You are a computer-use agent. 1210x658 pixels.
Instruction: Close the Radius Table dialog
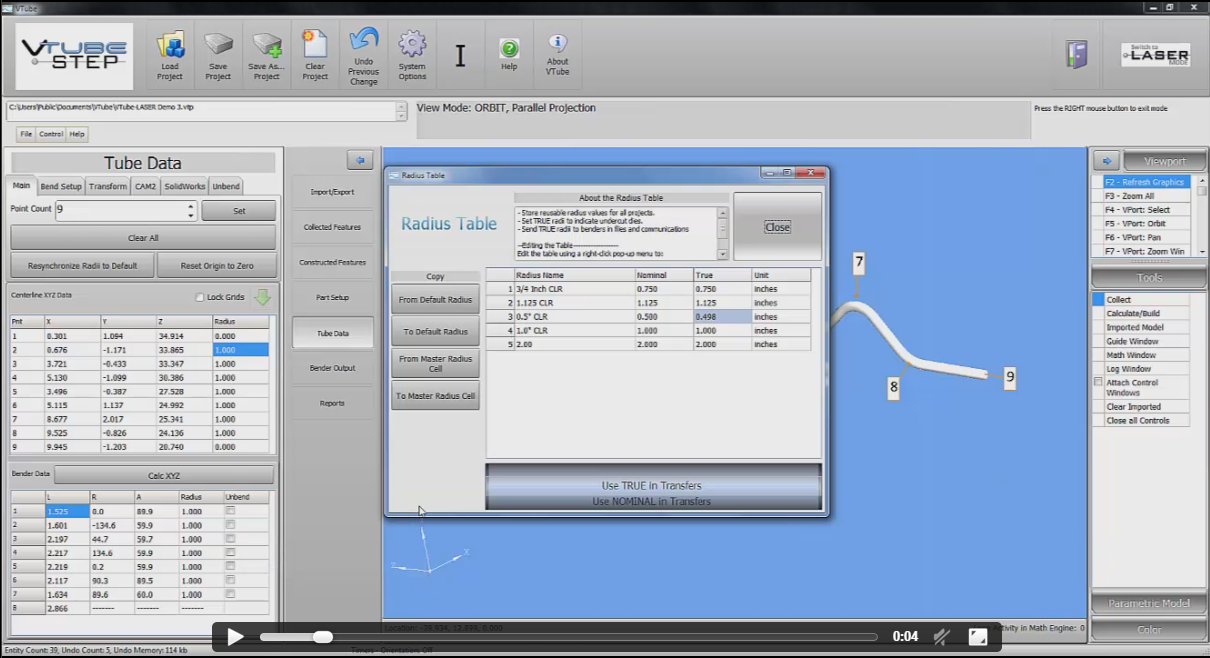(x=777, y=227)
